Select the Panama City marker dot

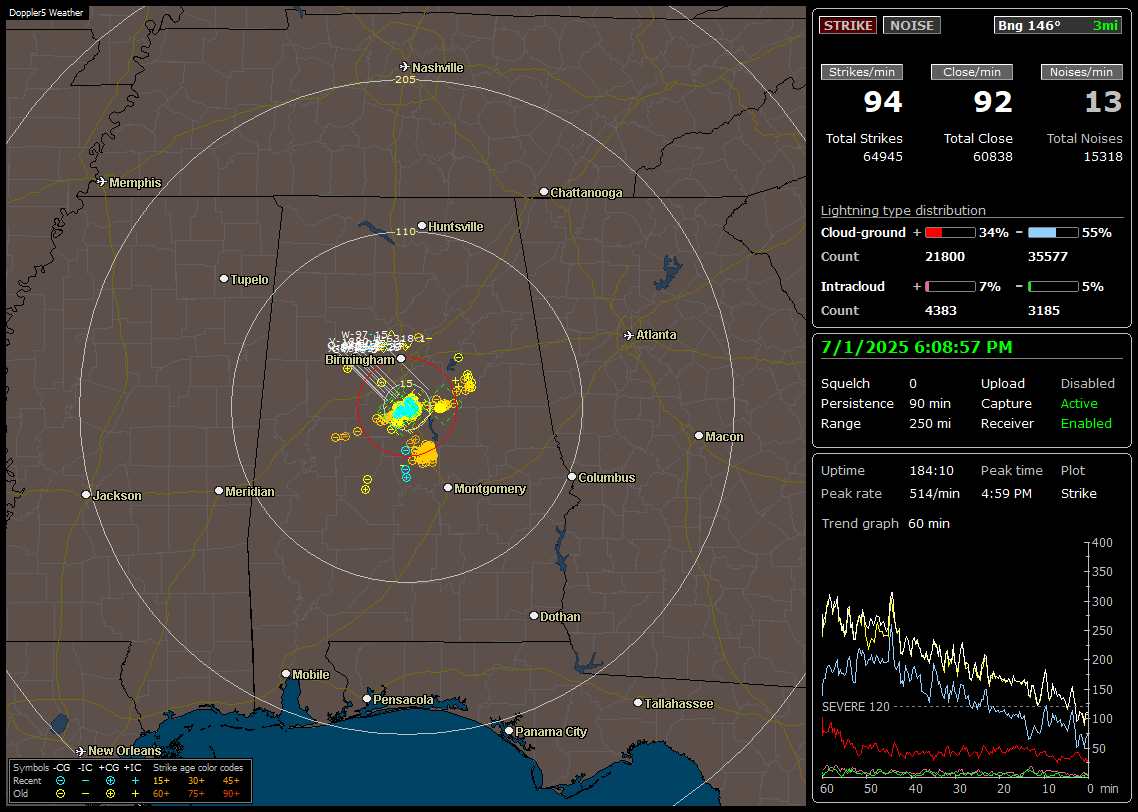tap(509, 731)
